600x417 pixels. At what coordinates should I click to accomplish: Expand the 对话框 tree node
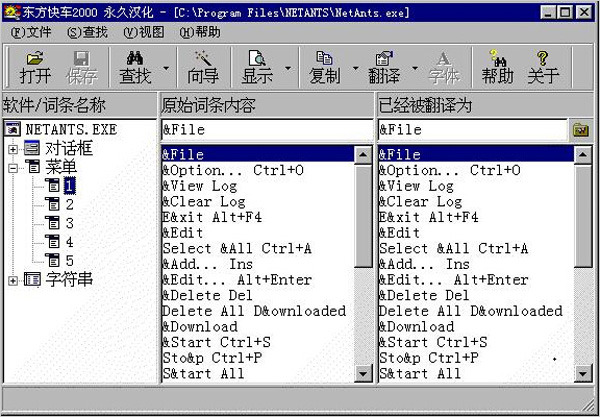coord(12,149)
